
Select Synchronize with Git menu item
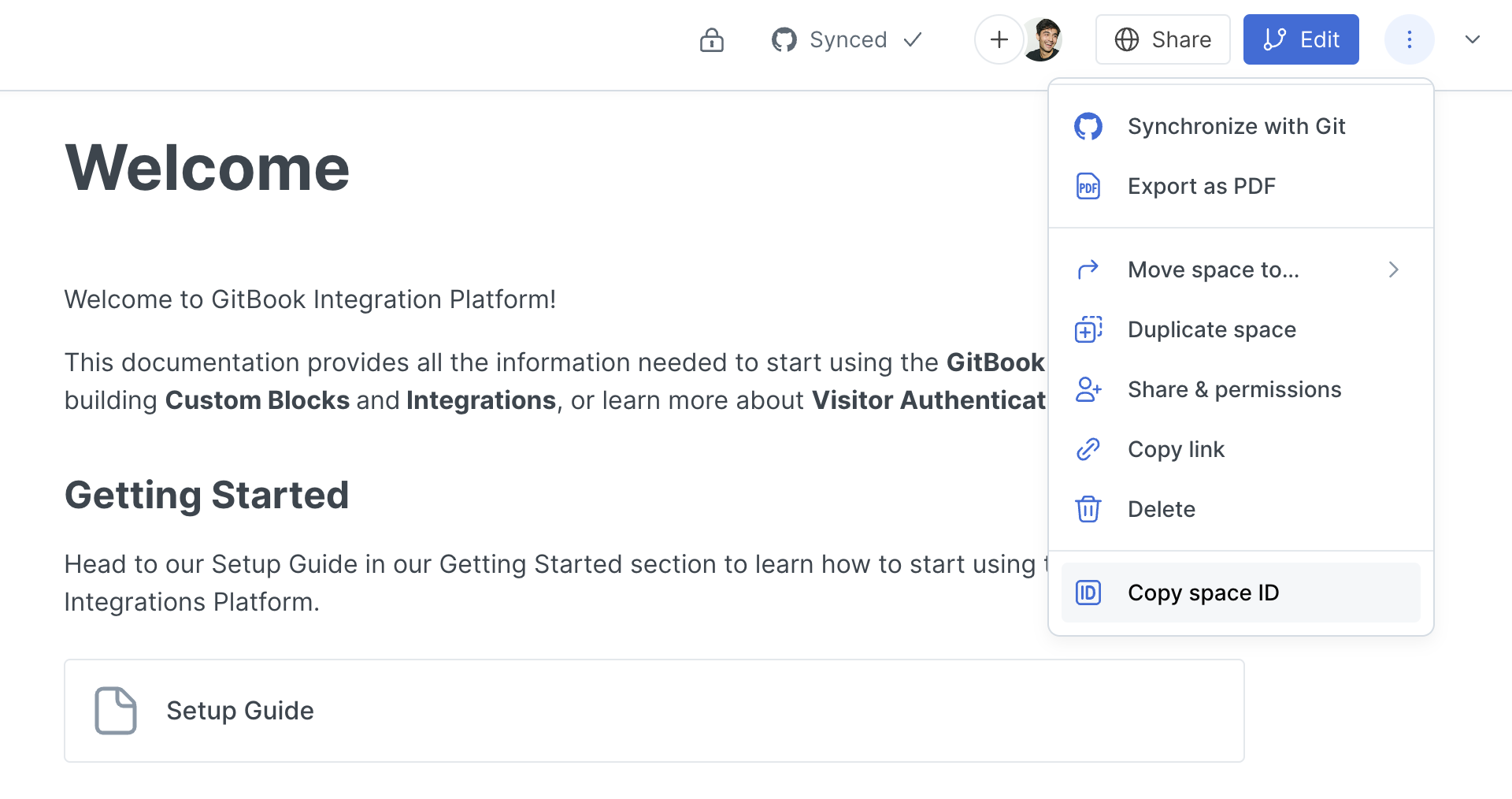click(1236, 126)
